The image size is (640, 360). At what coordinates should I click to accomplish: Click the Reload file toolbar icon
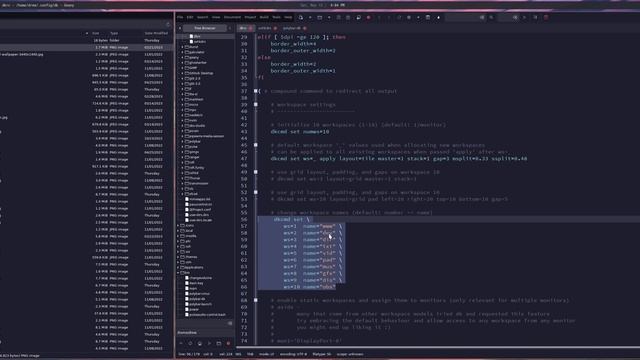358,18
